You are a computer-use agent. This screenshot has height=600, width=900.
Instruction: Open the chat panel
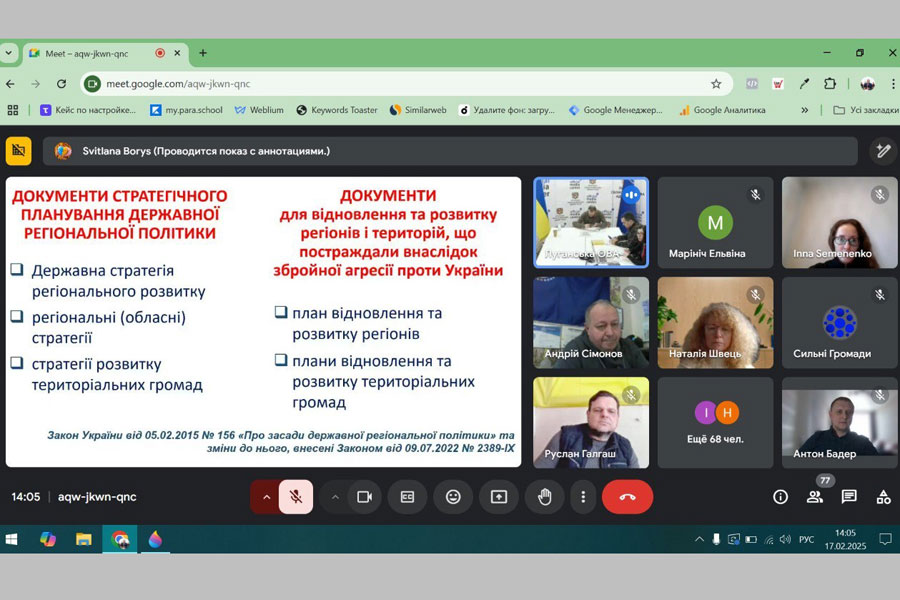[x=849, y=497]
